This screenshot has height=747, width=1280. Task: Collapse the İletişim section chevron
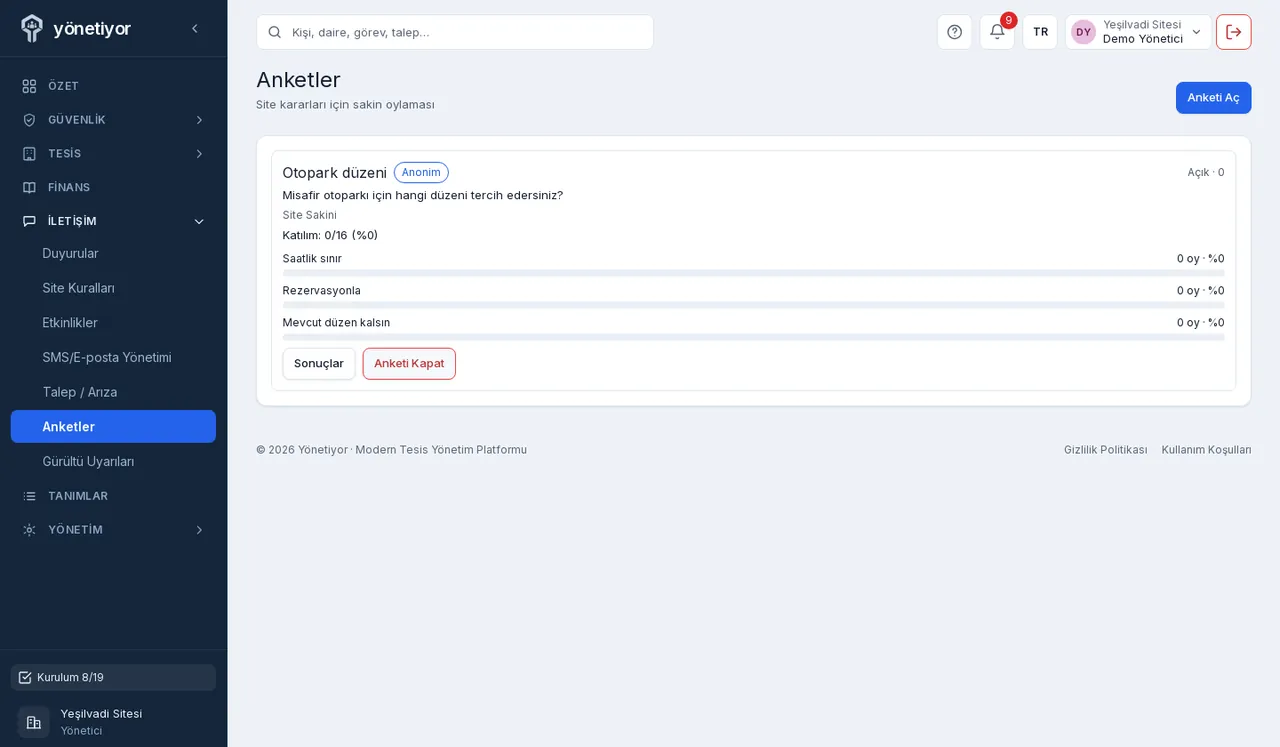point(199,221)
